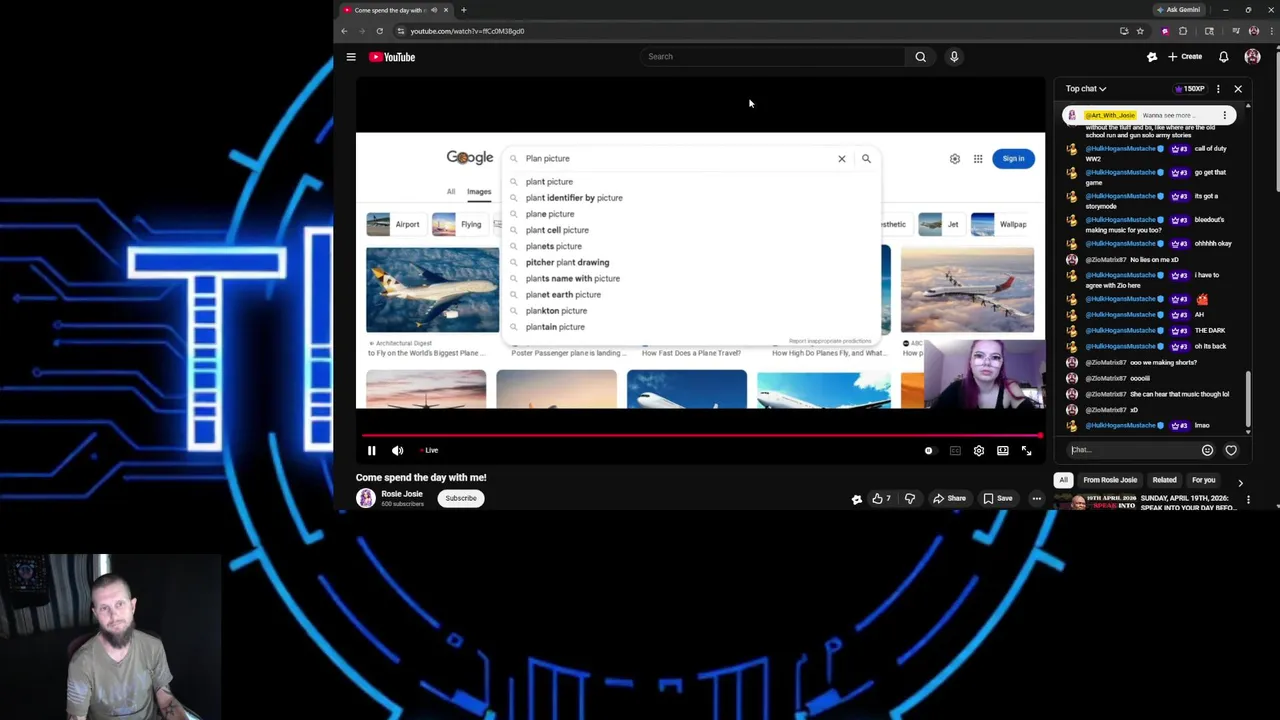This screenshot has width=1280, height=720.
Task: Open more actions ellipsis under video
Action: click(1036, 498)
